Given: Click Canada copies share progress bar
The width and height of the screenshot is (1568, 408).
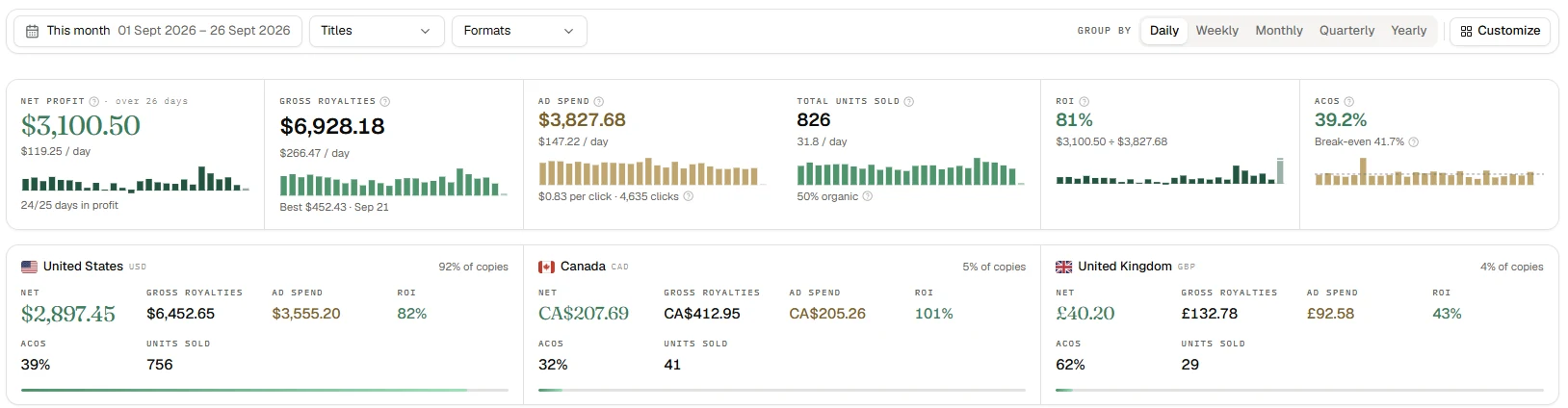Looking at the screenshot, I should [x=782, y=390].
